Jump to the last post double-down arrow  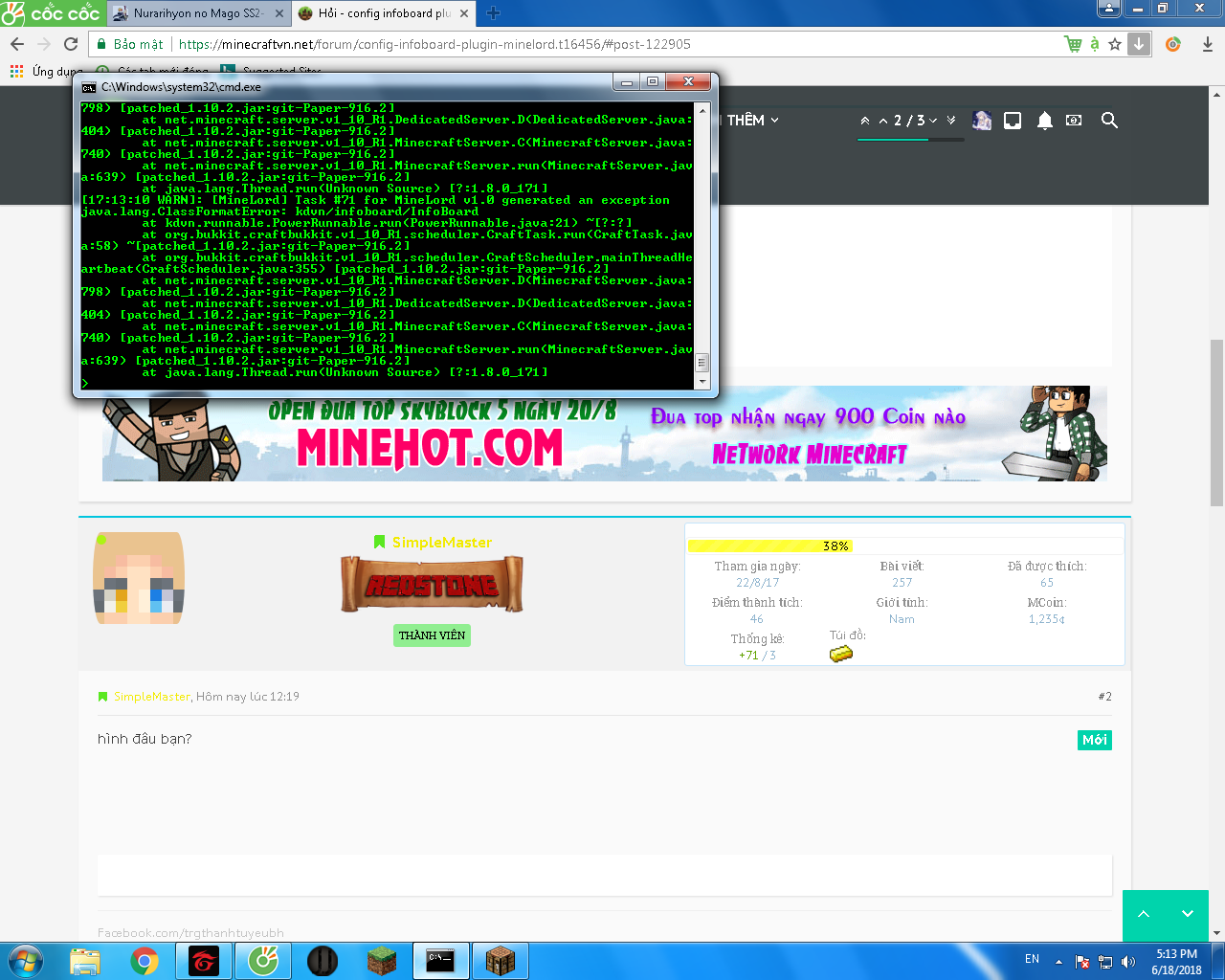[951, 121]
